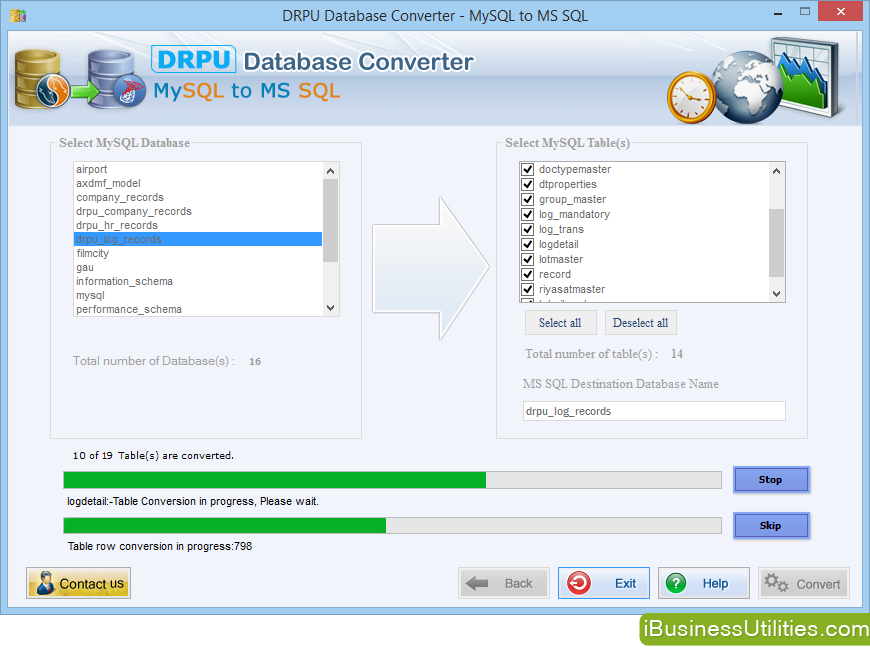
Task: Click the logdetail conversion status message
Action: click(193, 501)
